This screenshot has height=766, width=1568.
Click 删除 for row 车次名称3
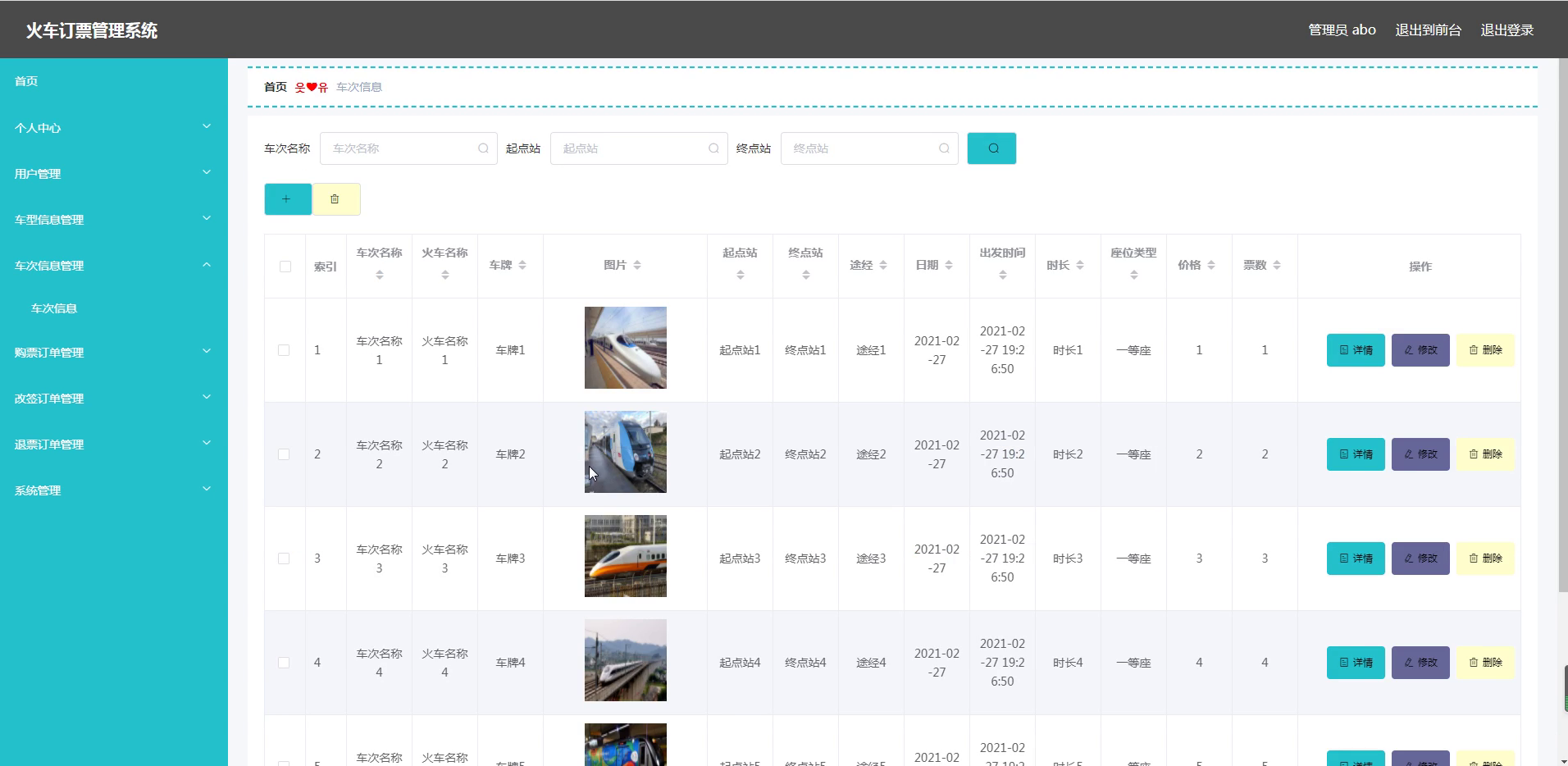point(1485,559)
